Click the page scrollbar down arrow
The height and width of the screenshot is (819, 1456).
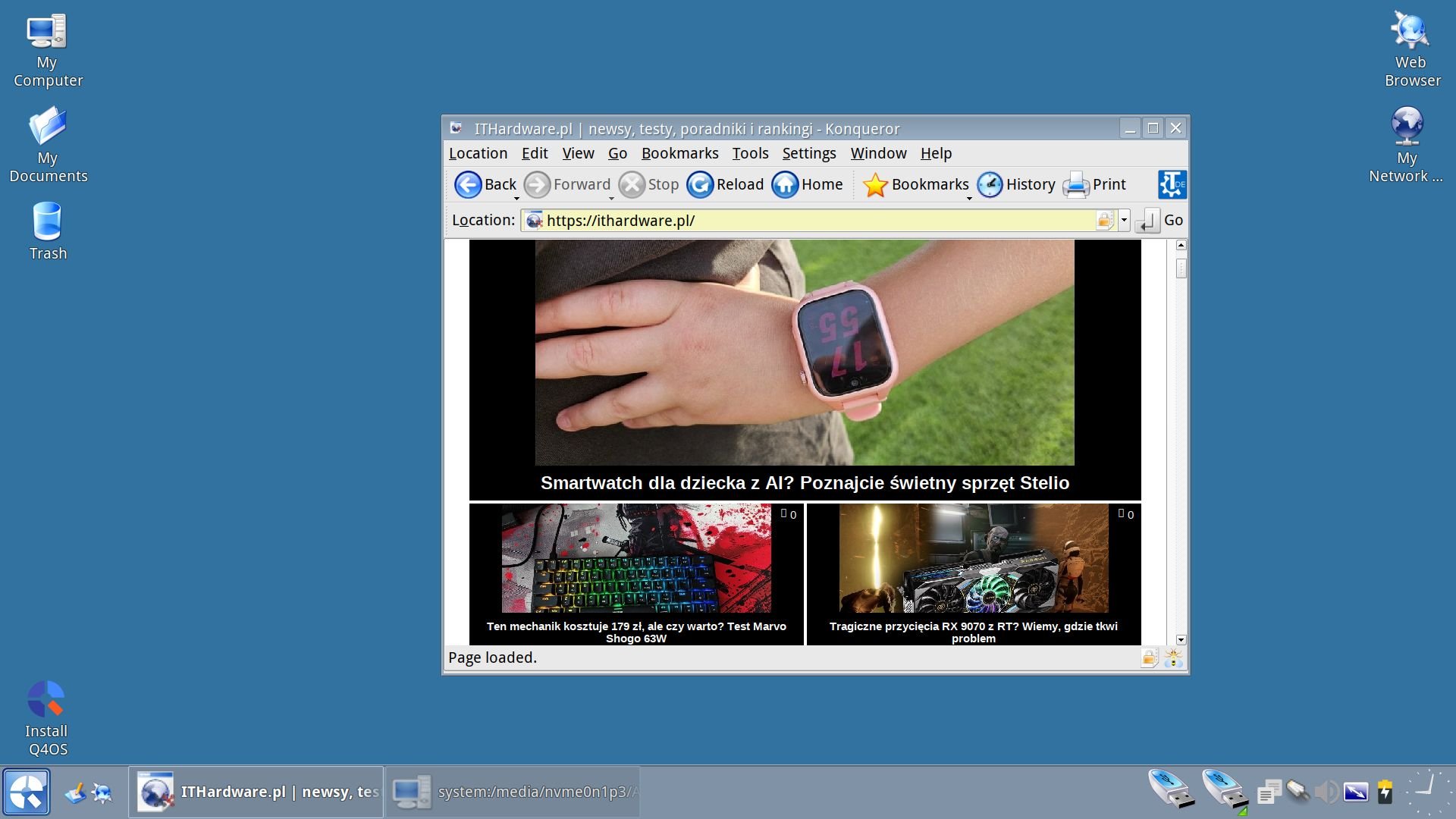tap(1181, 640)
